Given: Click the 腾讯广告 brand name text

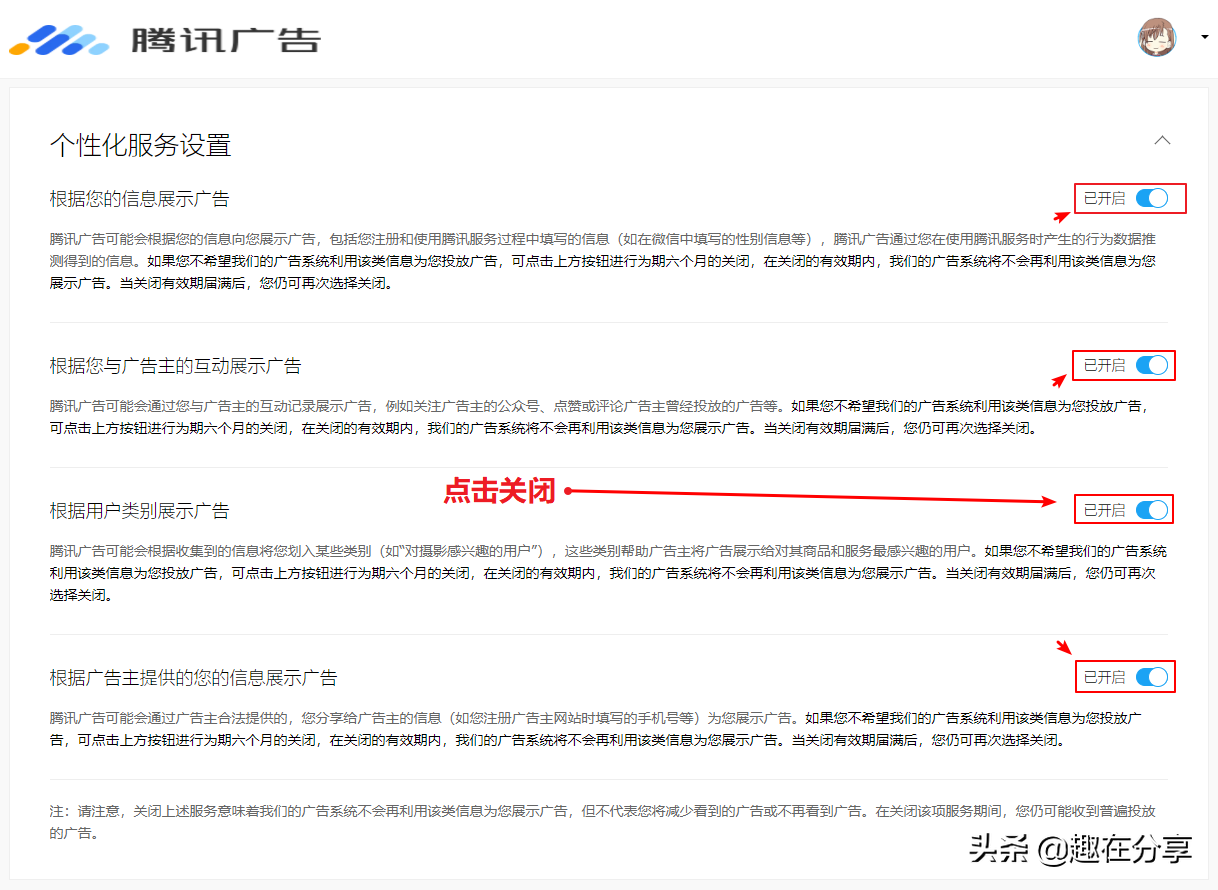Looking at the screenshot, I should 226,40.
